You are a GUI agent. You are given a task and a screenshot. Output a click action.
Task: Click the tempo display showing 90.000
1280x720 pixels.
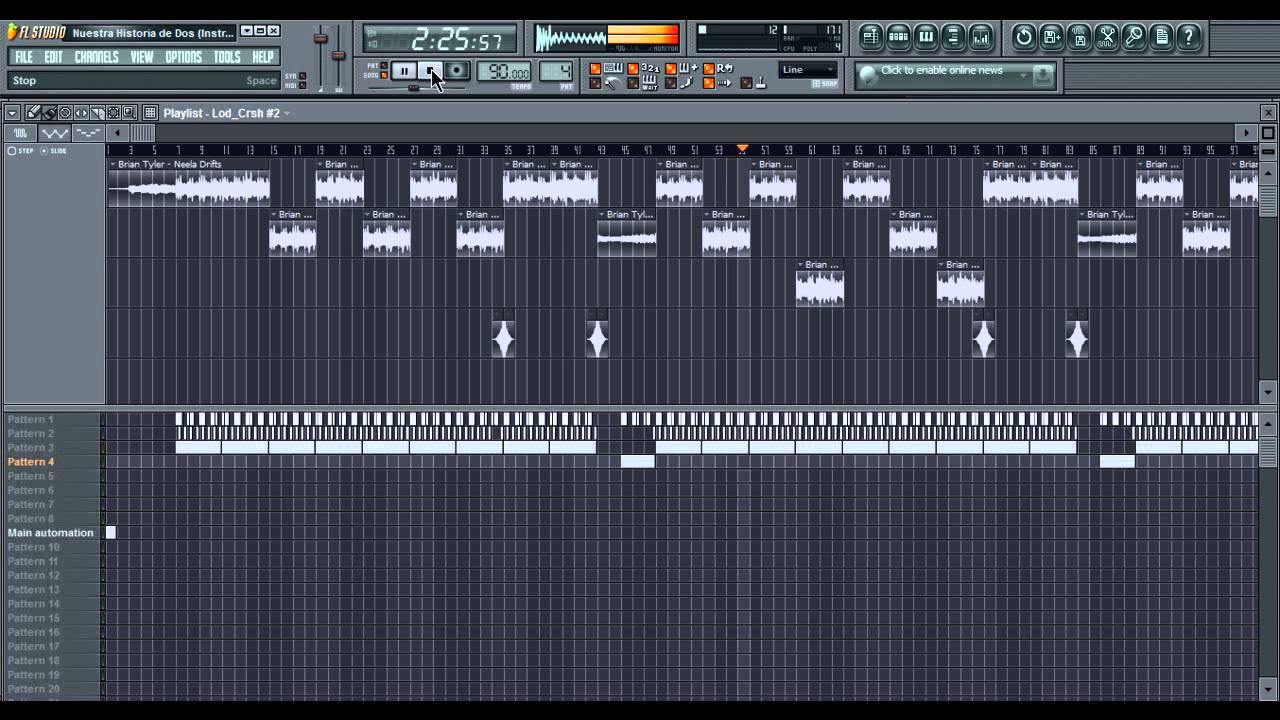(x=505, y=71)
